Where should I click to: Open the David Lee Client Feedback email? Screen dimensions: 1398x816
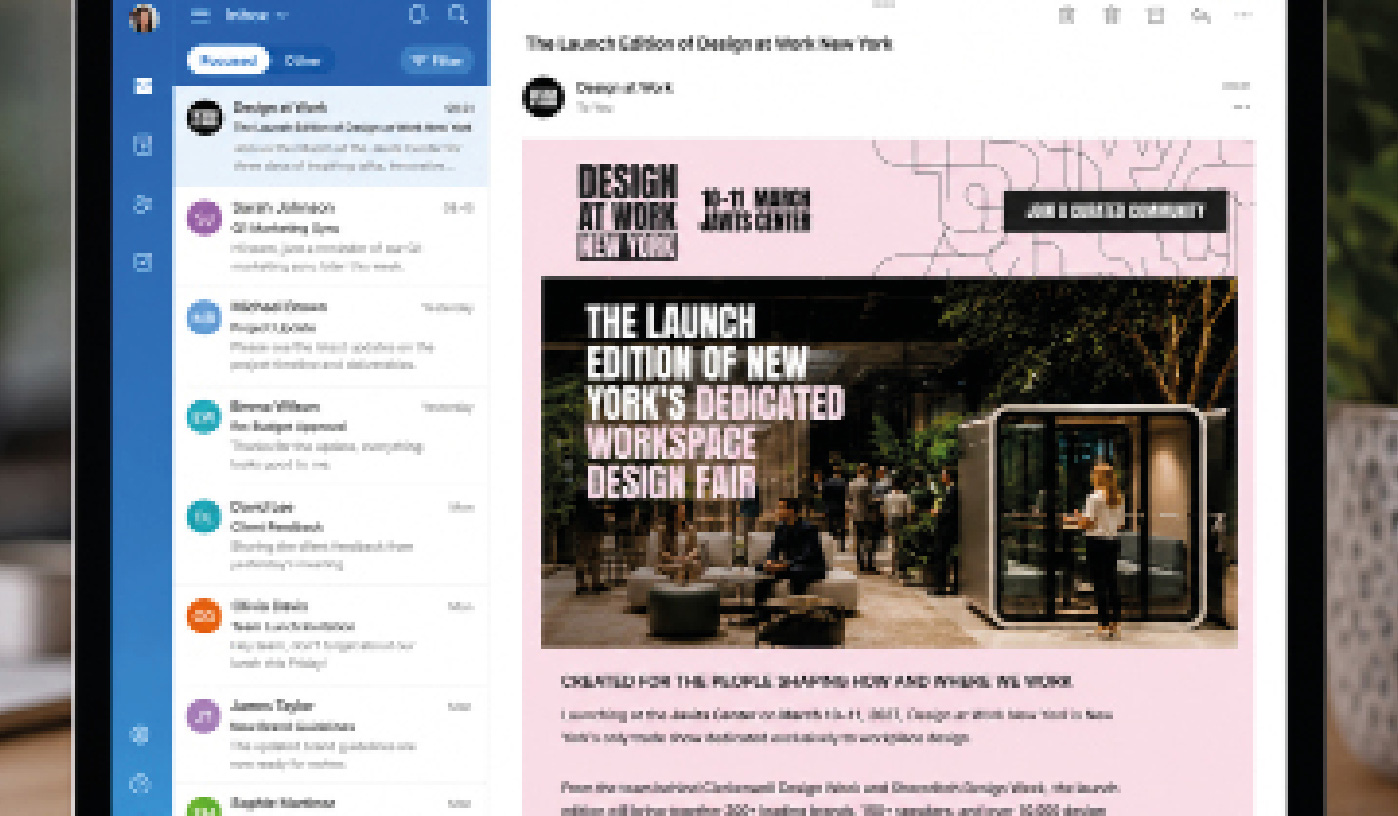331,536
